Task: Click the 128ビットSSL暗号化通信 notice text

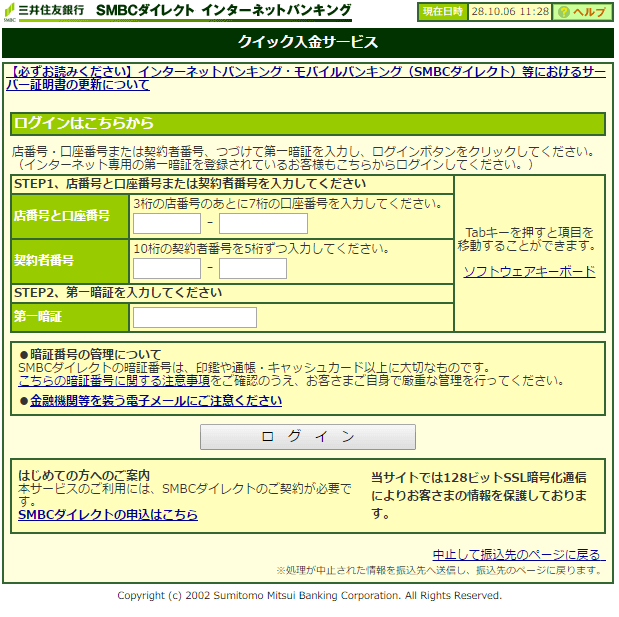Action: pos(479,495)
